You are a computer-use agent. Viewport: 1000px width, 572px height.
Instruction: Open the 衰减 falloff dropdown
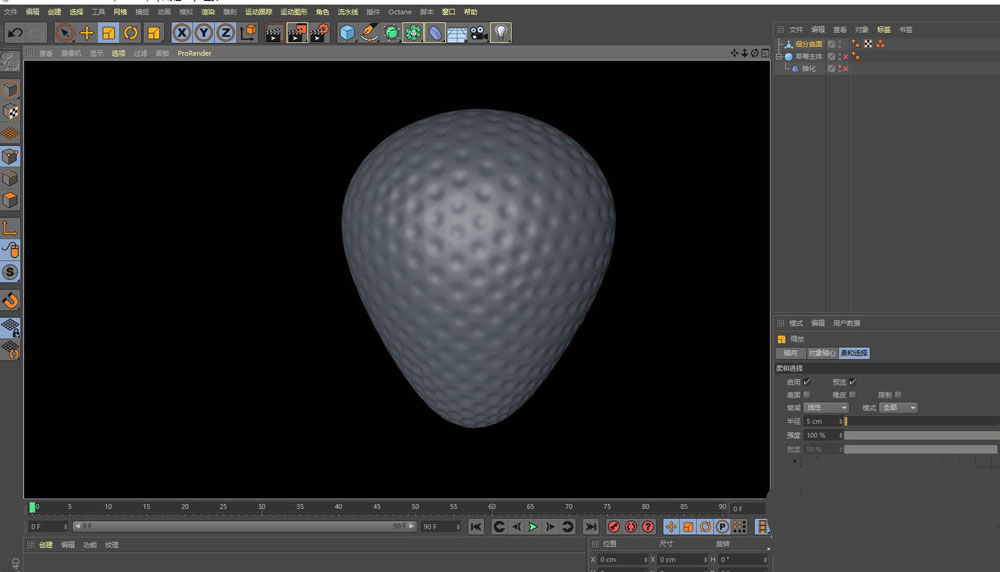point(826,408)
